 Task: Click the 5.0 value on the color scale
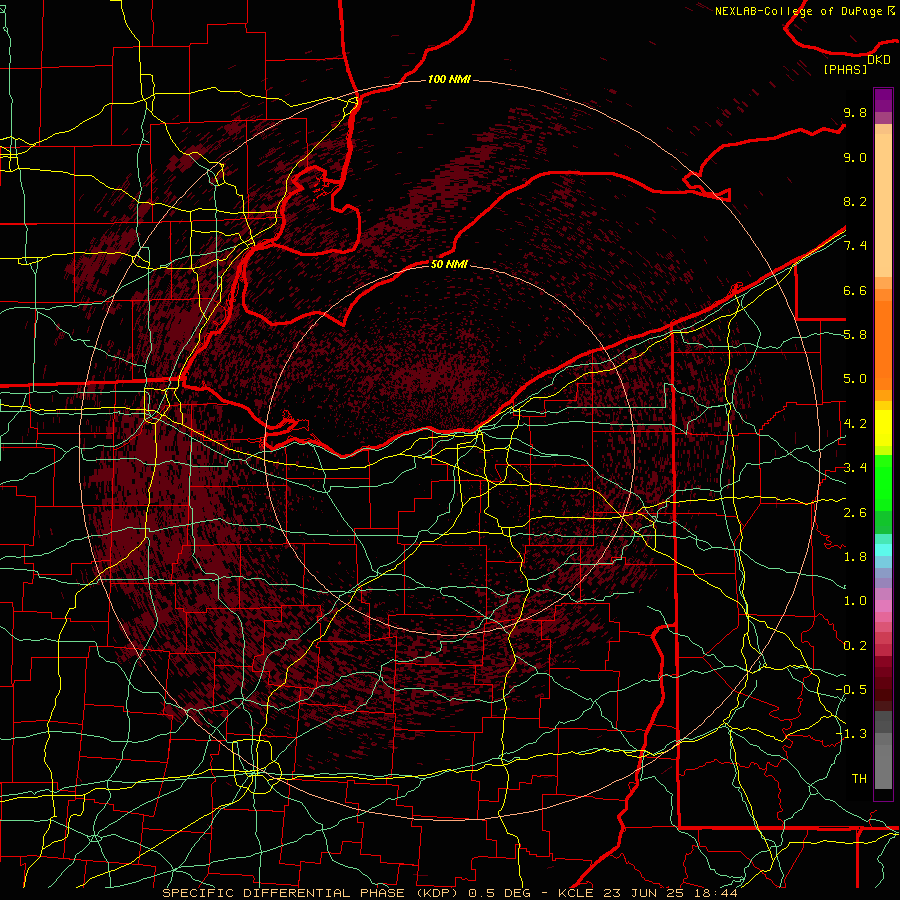pyautogui.click(x=855, y=379)
